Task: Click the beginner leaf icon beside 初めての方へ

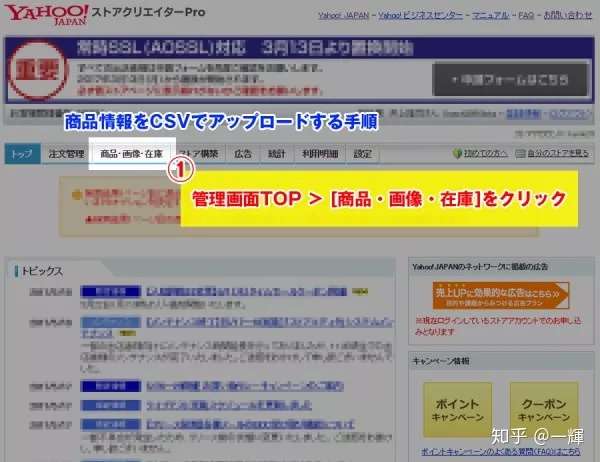Action: (457, 153)
